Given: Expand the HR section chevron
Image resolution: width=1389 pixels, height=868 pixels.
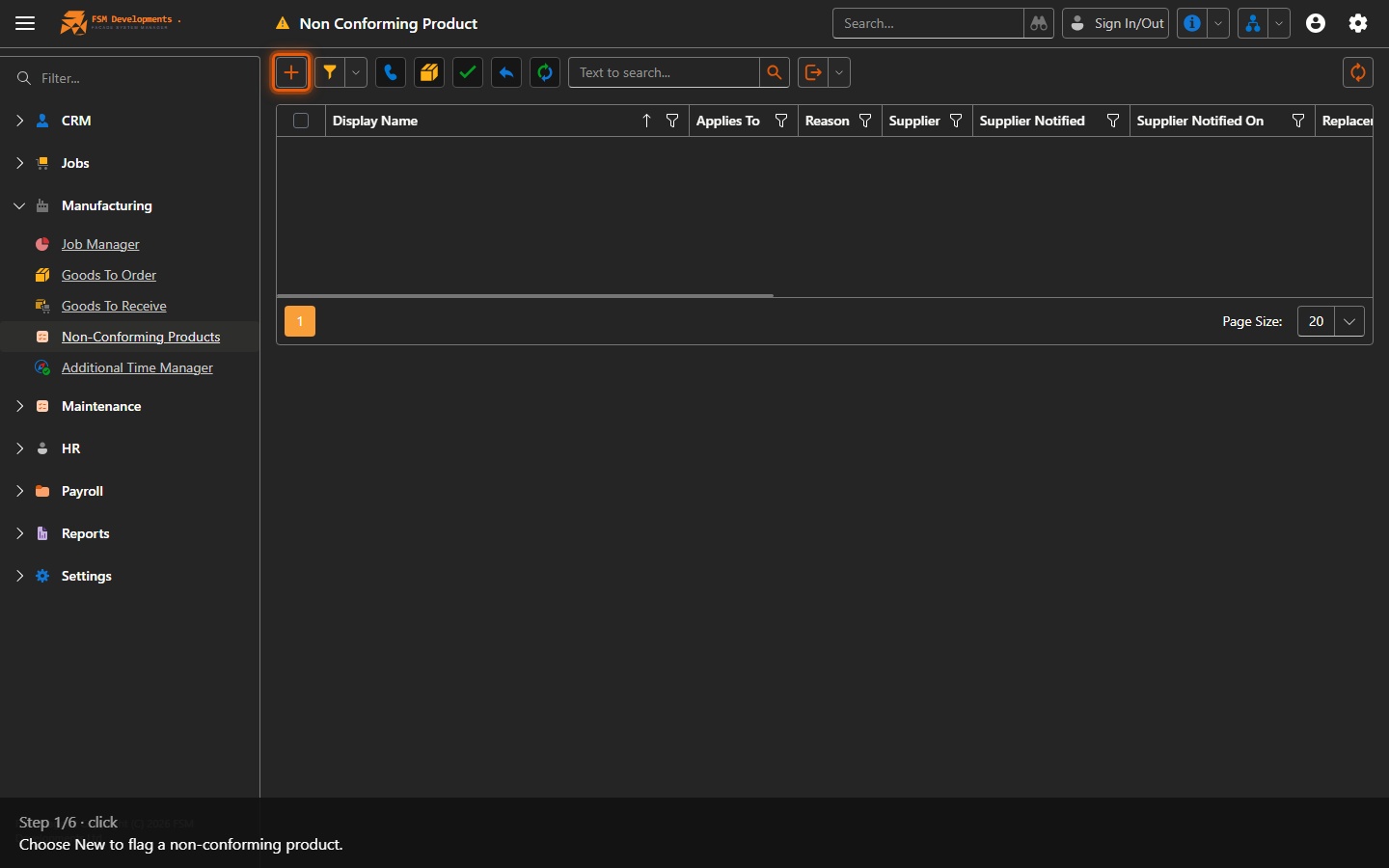Looking at the screenshot, I should pyautogui.click(x=19, y=448).
